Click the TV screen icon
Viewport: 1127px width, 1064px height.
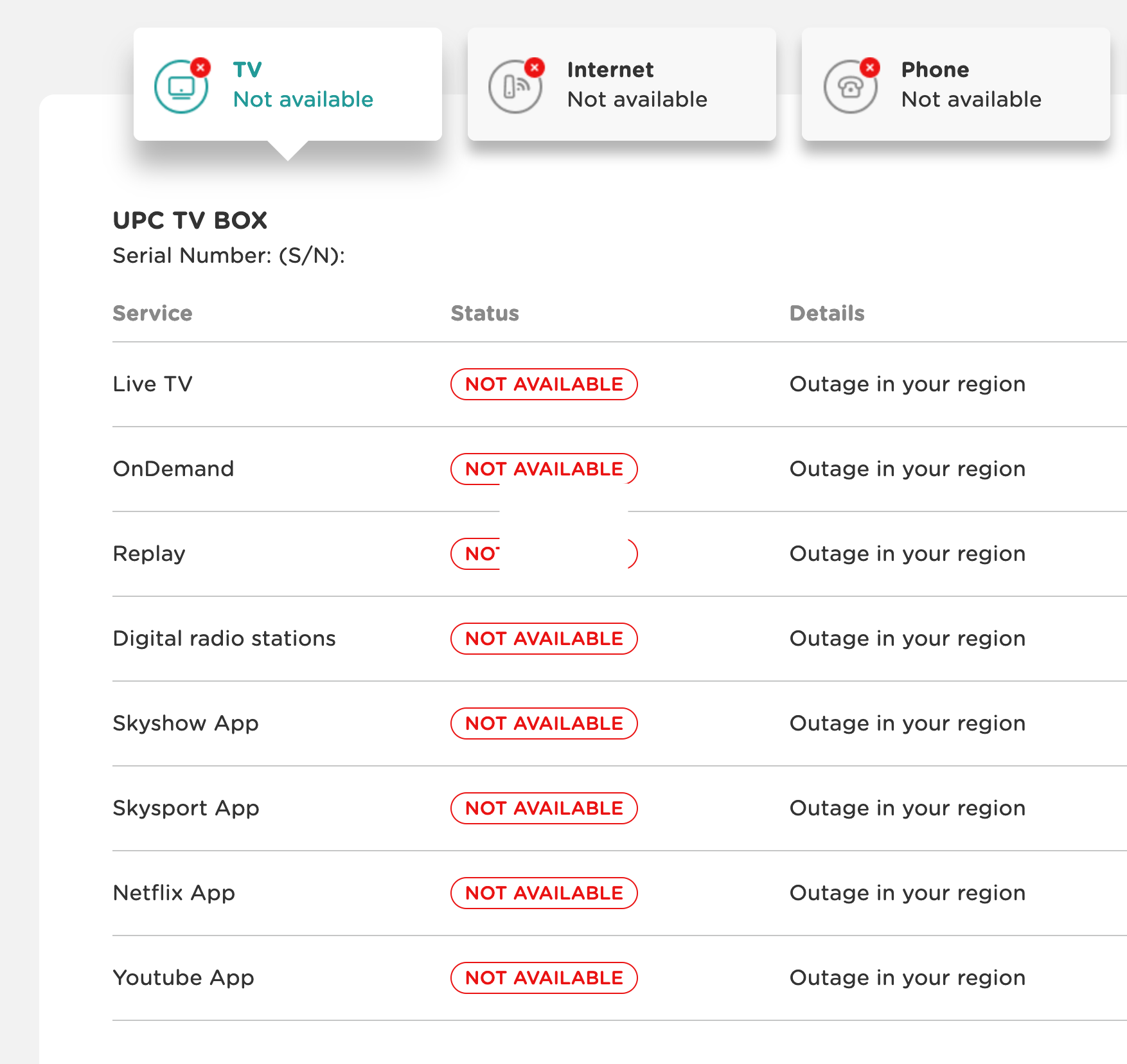click(x=181, y=87)
